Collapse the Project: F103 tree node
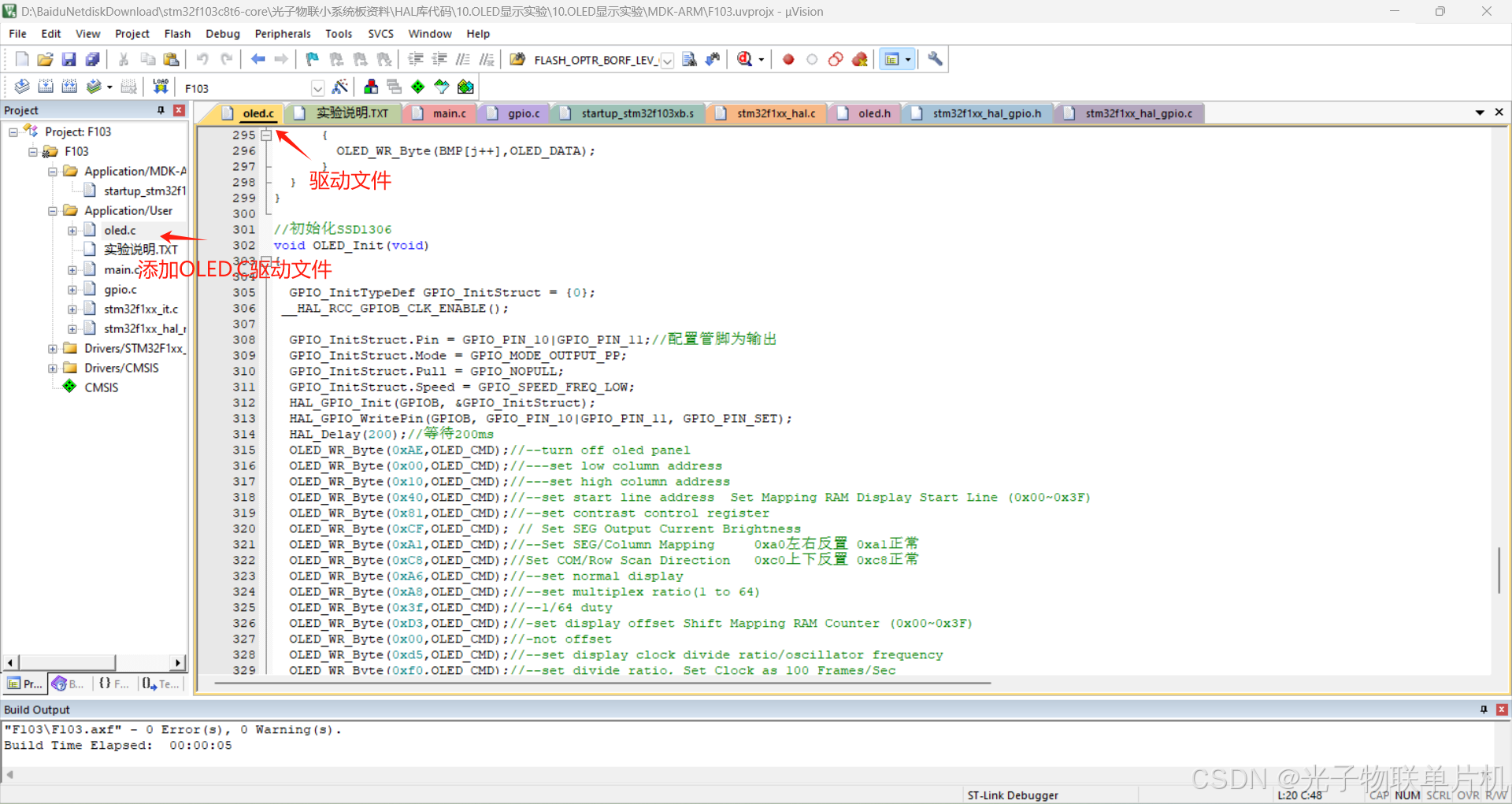 [13, 132]
